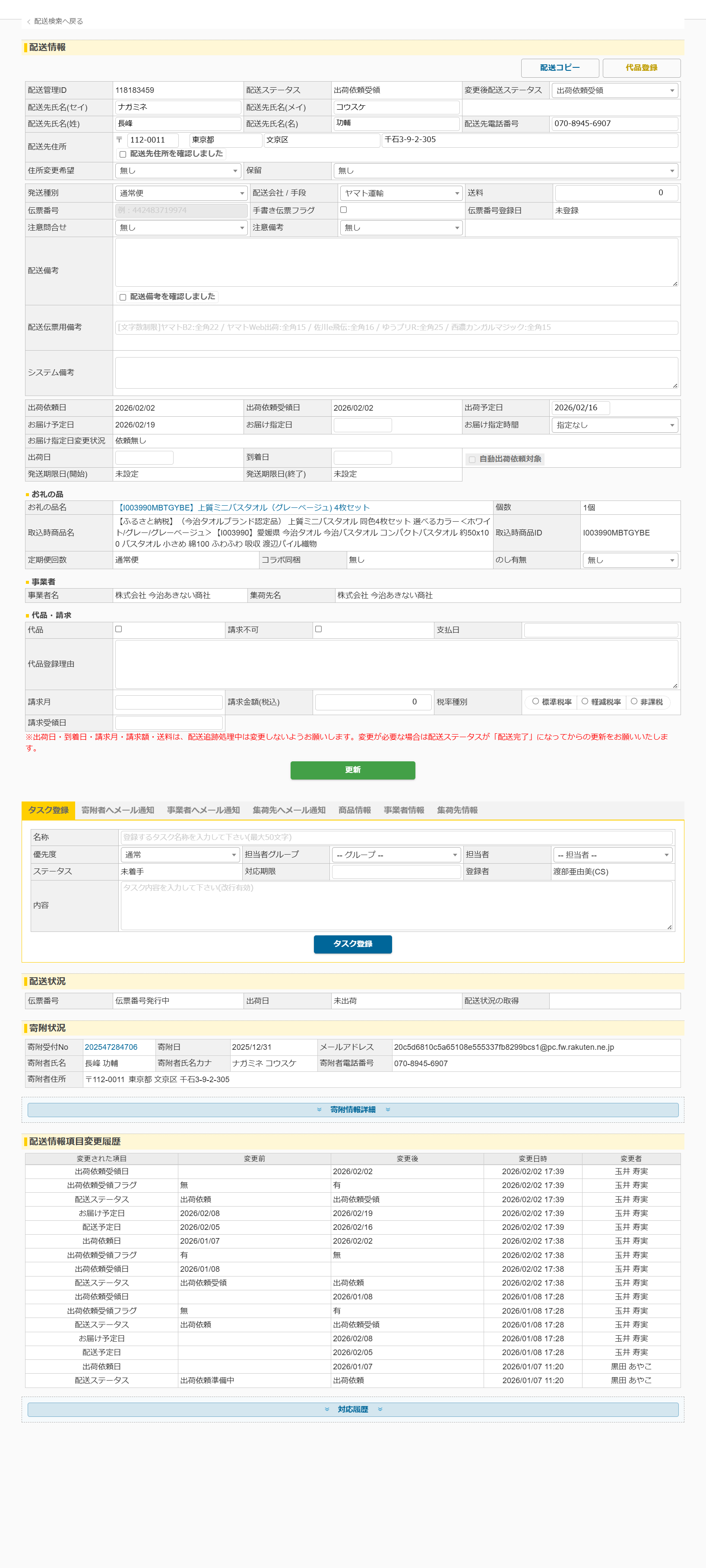Open the 担当者グループ dropdown
The image size is (706, 1568).
point(396,855)
